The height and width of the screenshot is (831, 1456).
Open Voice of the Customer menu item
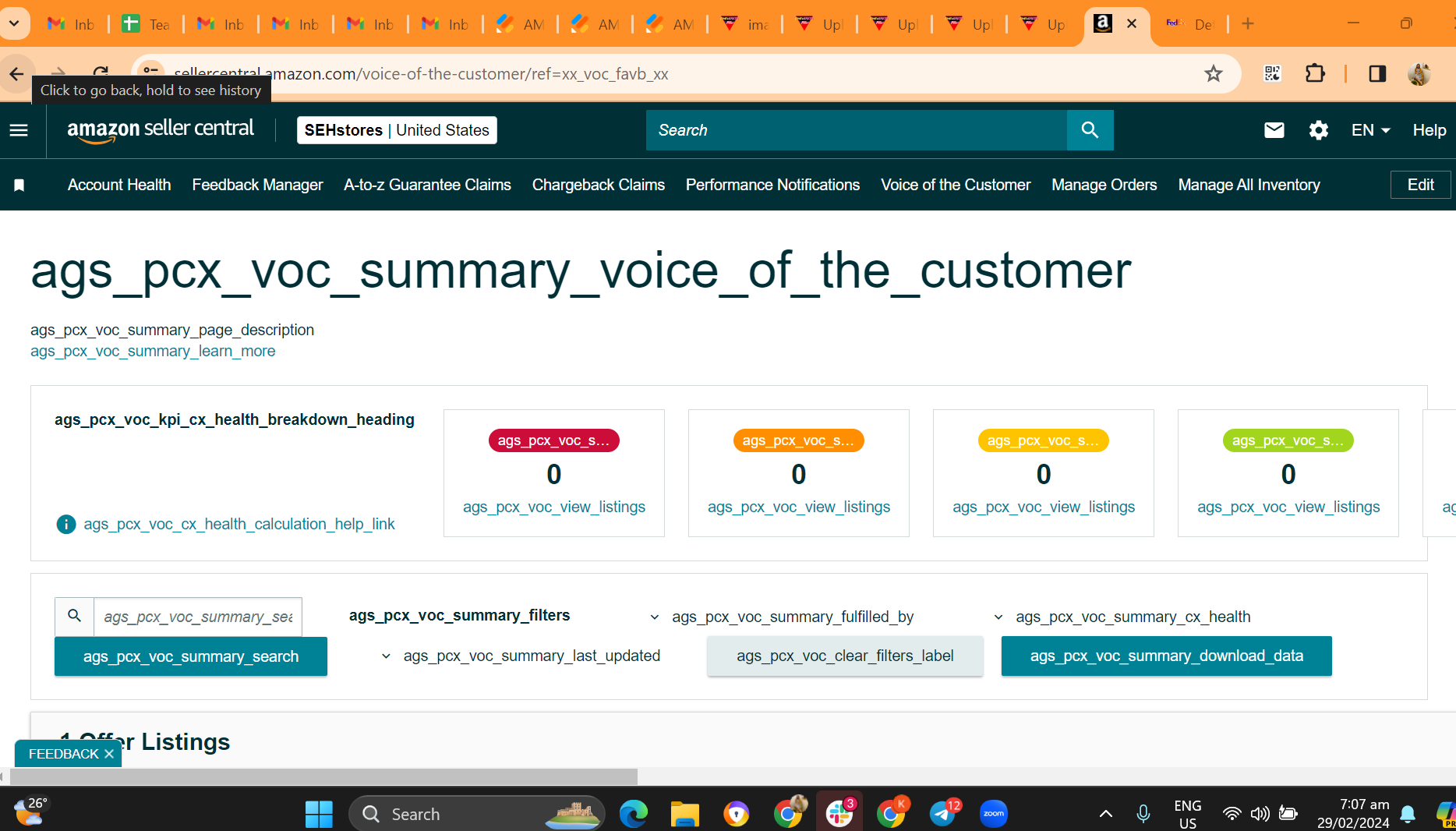tap(956, 185)
